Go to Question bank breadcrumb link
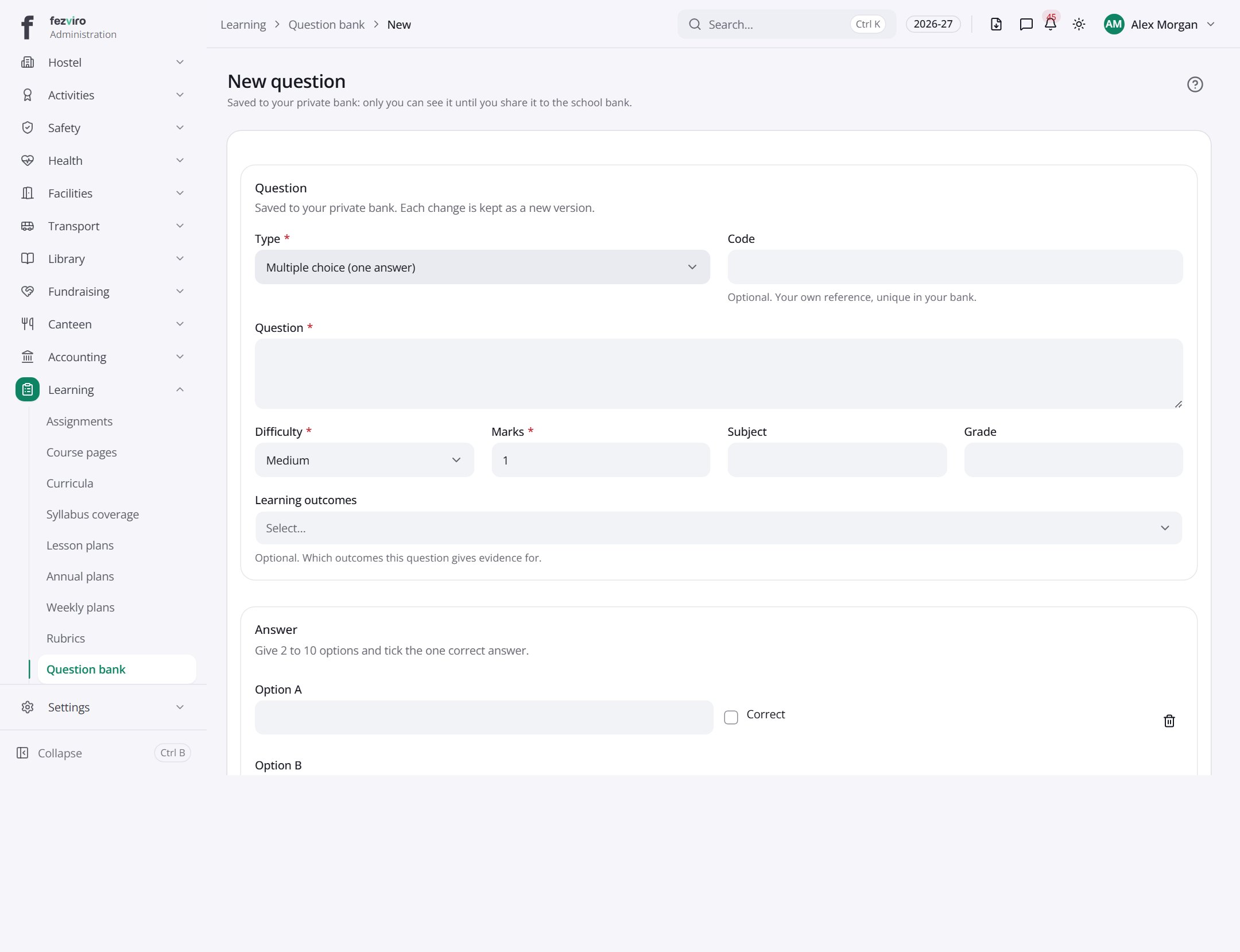 coord(326,24)
